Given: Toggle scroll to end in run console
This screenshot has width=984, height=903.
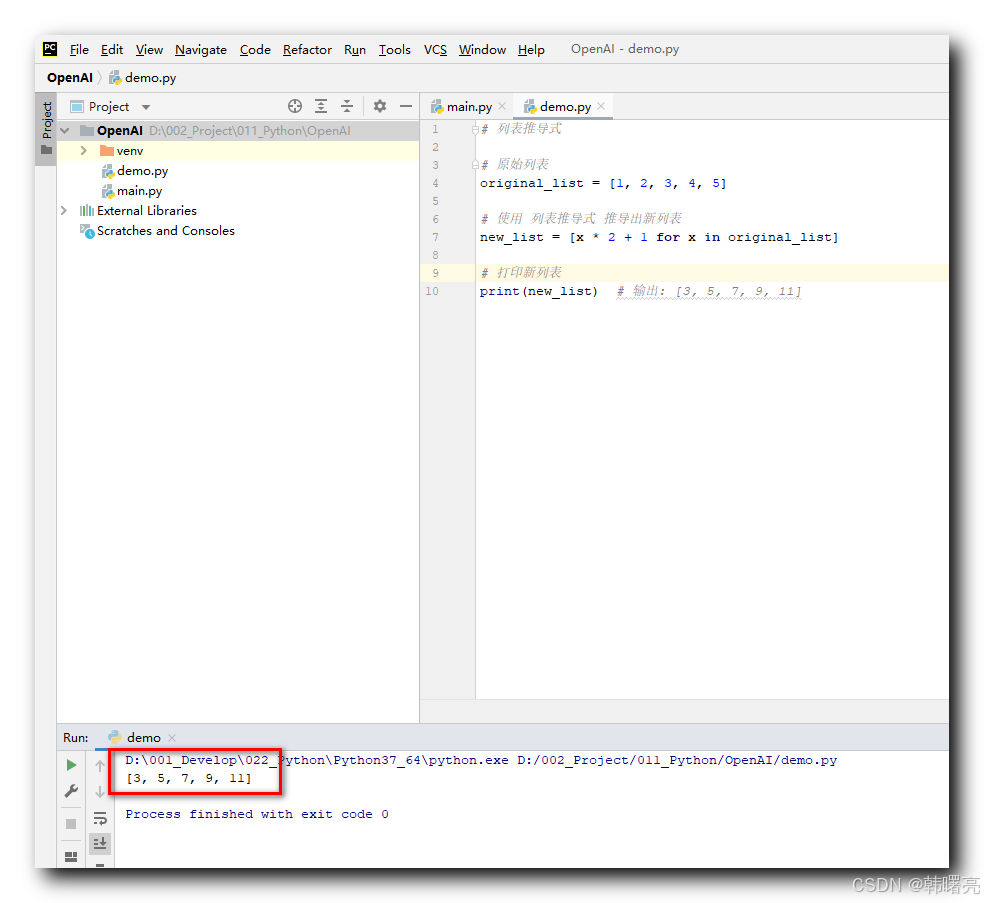Looking at the screenshot, I should point(100,844).
